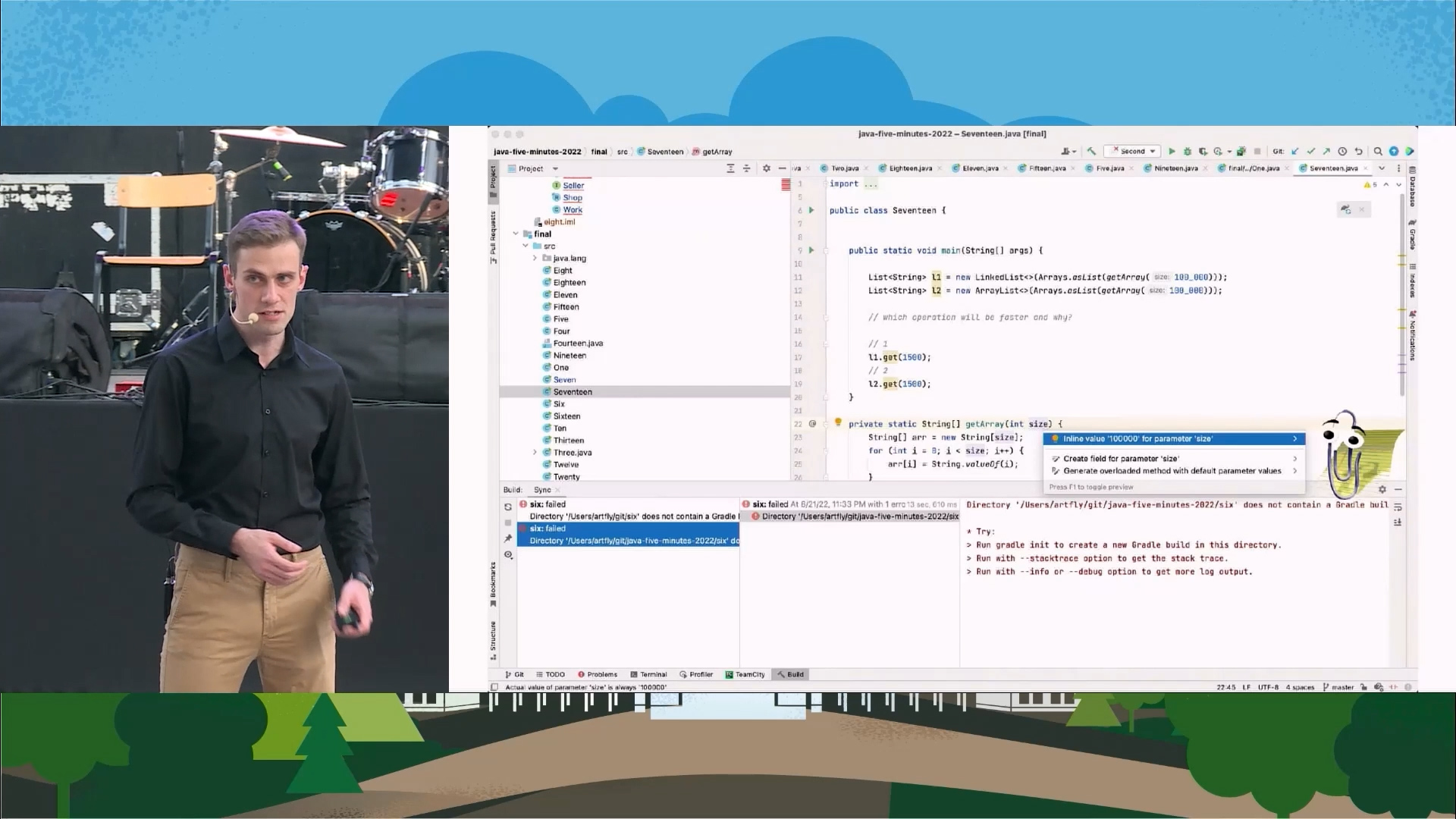The height and width of the screenshot is (819, 1456).
Task: Expand the java.lang package node
Action: tap(535, 259)
